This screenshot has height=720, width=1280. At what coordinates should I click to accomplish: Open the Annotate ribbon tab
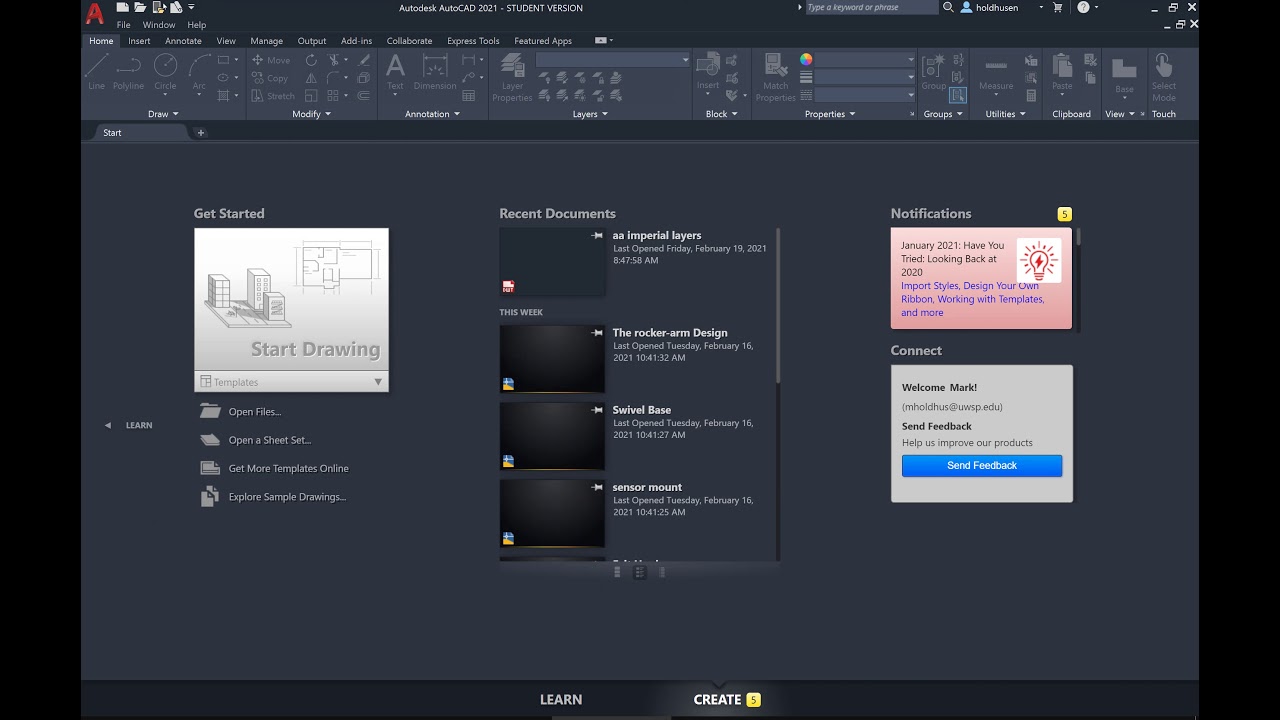[183, 41]
